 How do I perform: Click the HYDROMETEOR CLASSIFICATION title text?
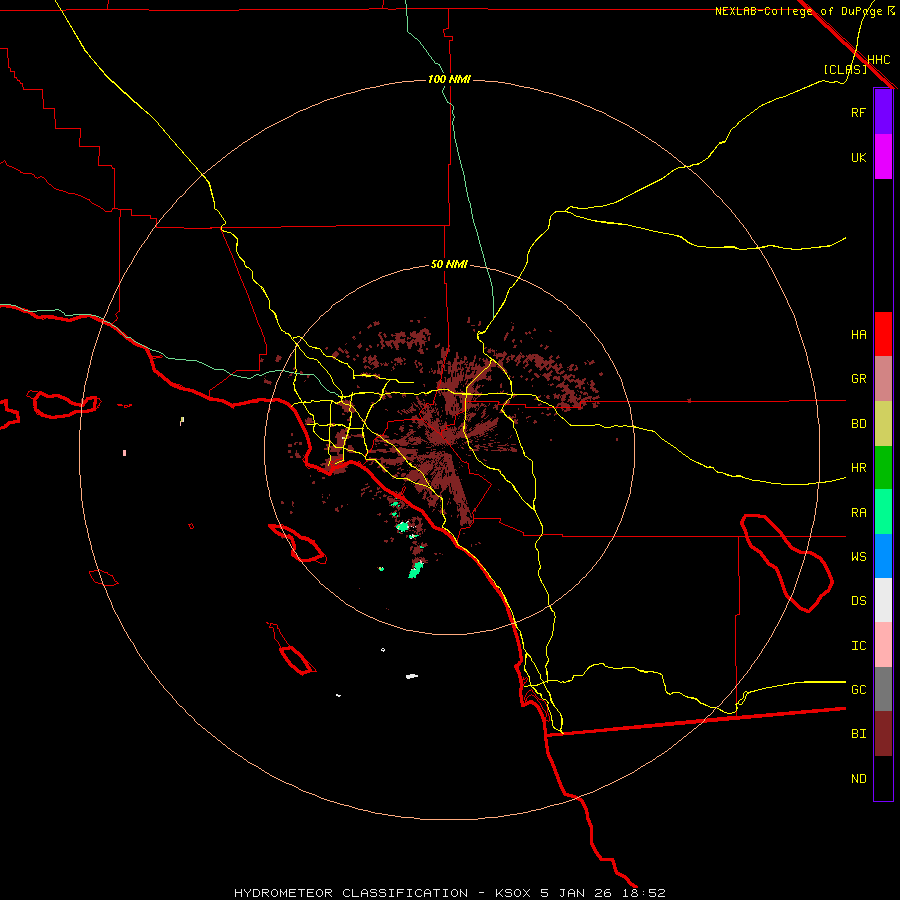tap(351, 893)
